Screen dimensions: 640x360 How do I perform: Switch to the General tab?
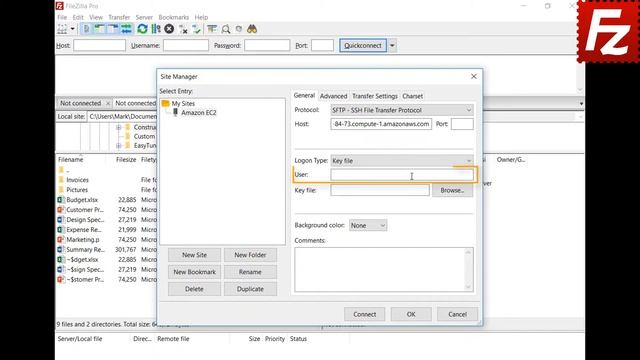click(x=304, y=96)
